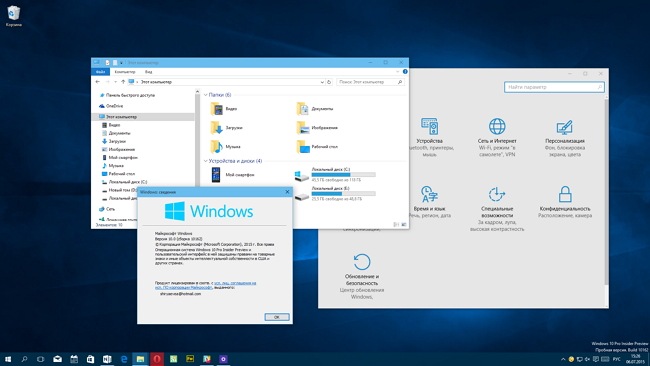Select Этот компьютер in navigation pane
This screenshot has width=650, height=366.
143,117
